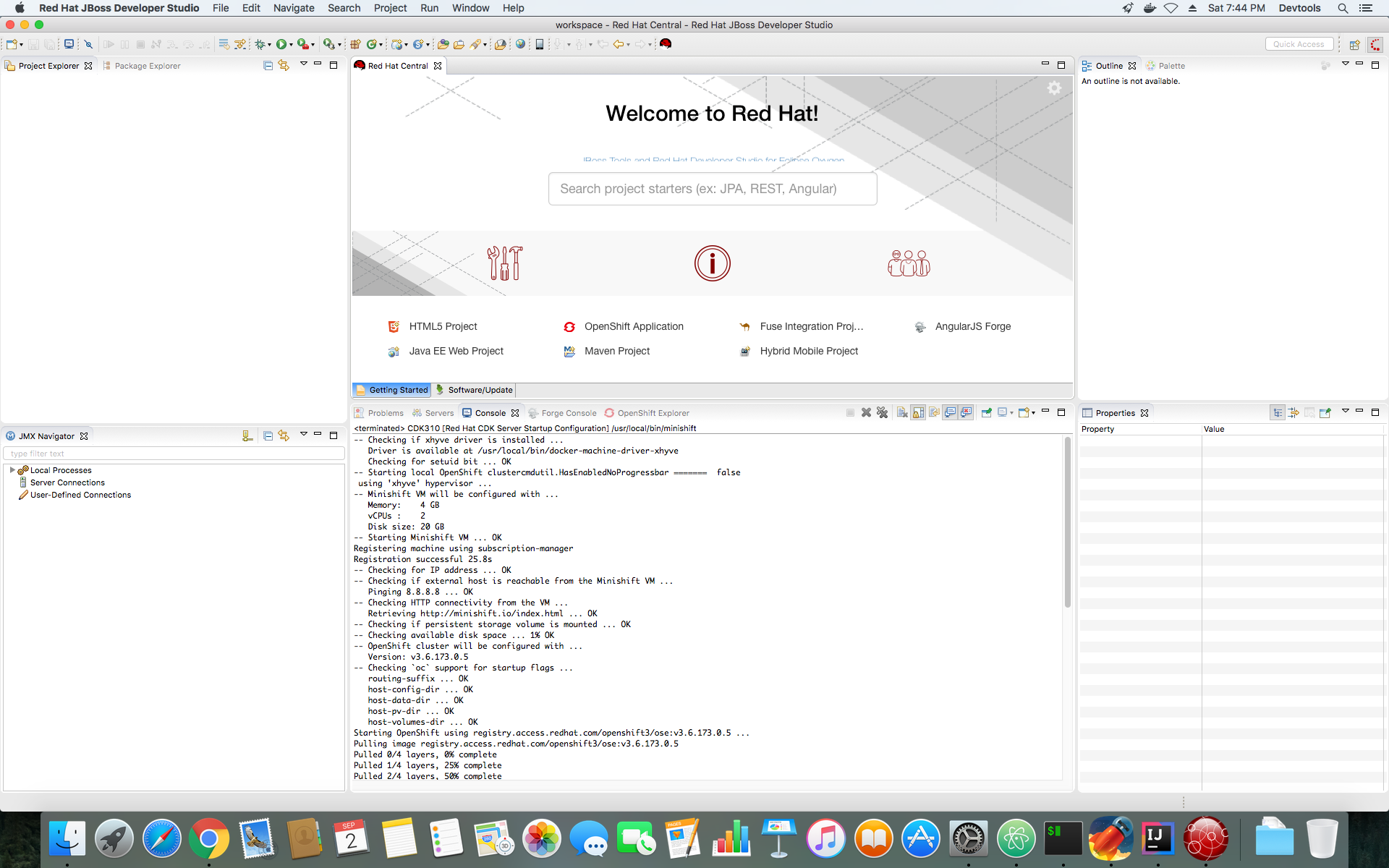Click the green Run button in toolbar

pyautogui.click(x=281, y=44)
